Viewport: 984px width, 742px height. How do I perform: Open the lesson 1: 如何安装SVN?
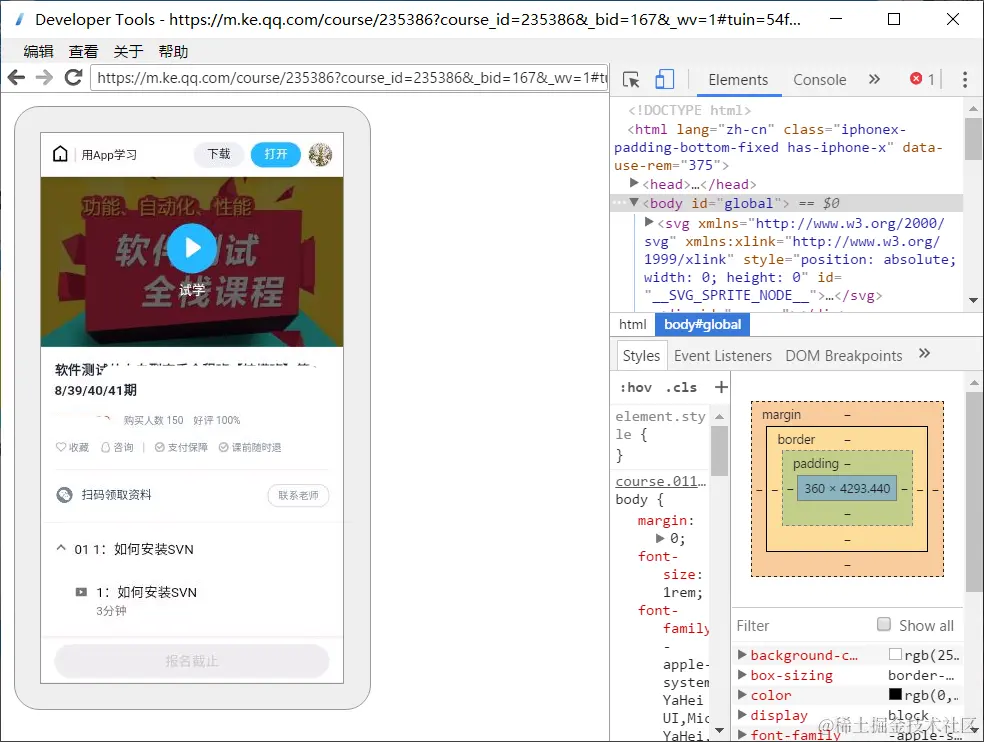[x=146, y=592]
